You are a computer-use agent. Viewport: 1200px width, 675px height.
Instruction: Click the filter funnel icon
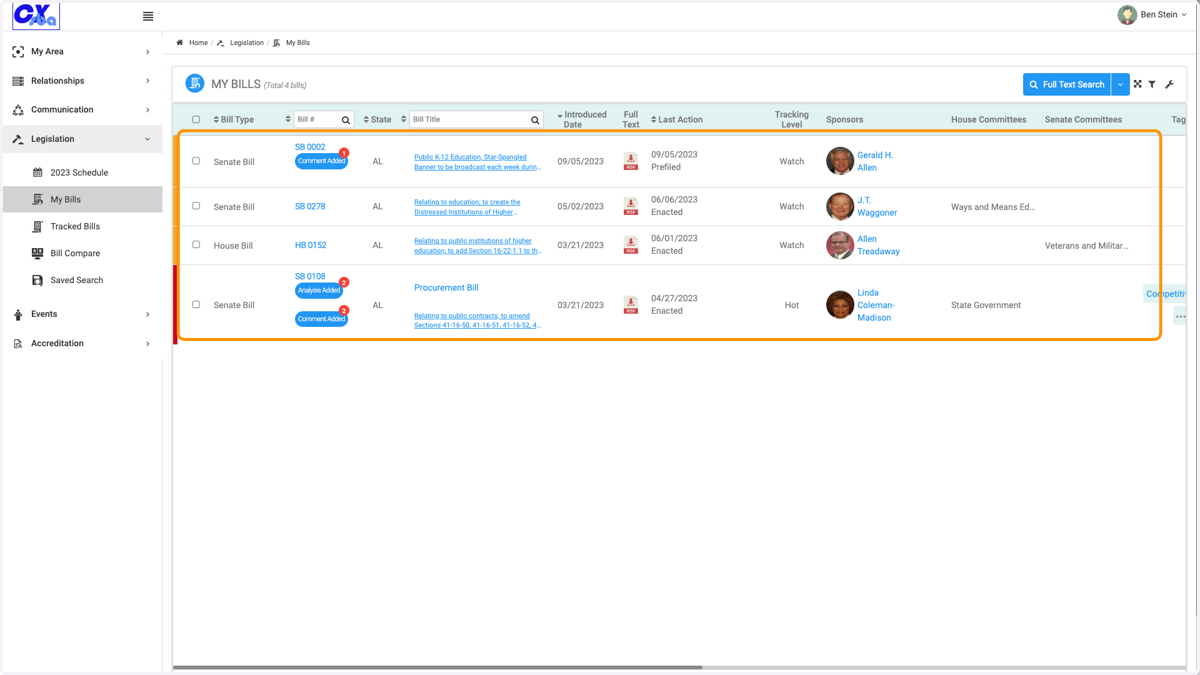click(1152, 85)
